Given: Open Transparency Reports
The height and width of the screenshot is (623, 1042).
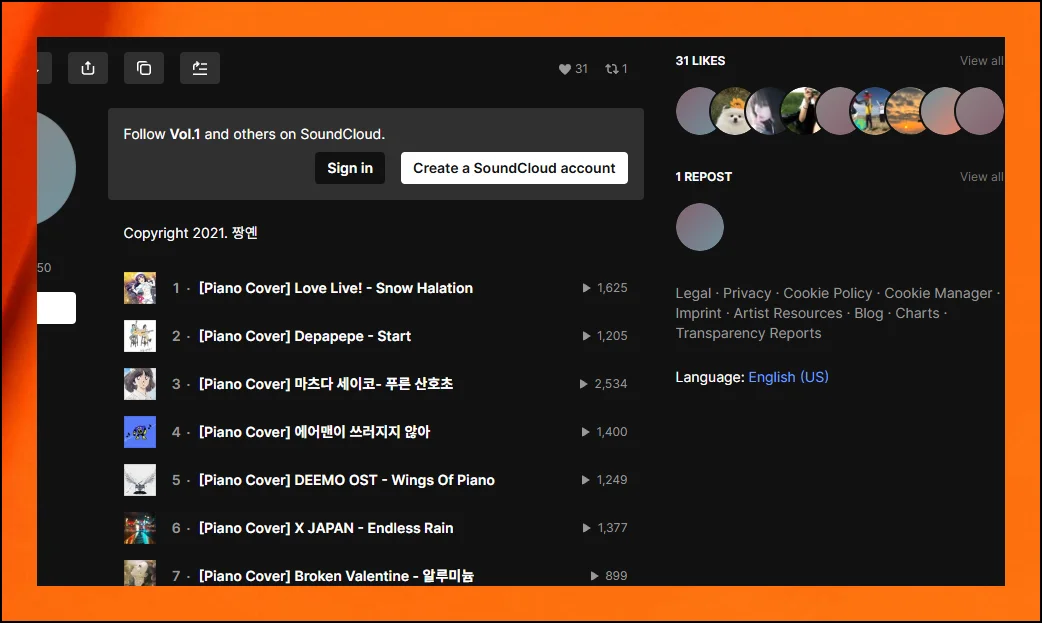Looking at the screenshot, I should click(x=748, y=333).
